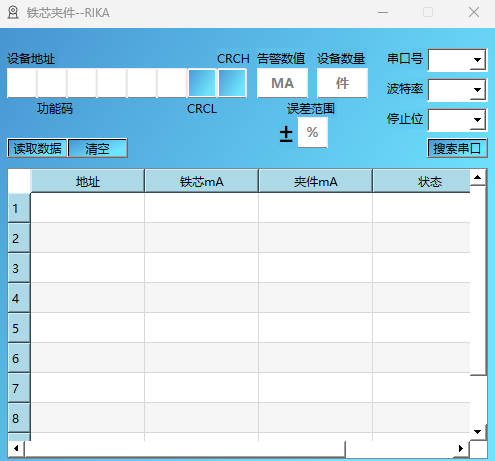This screenshot has height=461, width=495.
Task: Select row header 1
Action: (19, 208)
